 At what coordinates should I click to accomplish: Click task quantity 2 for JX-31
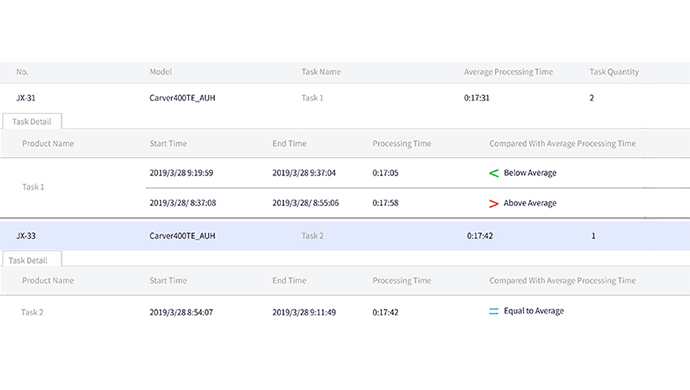coord(591,98)
